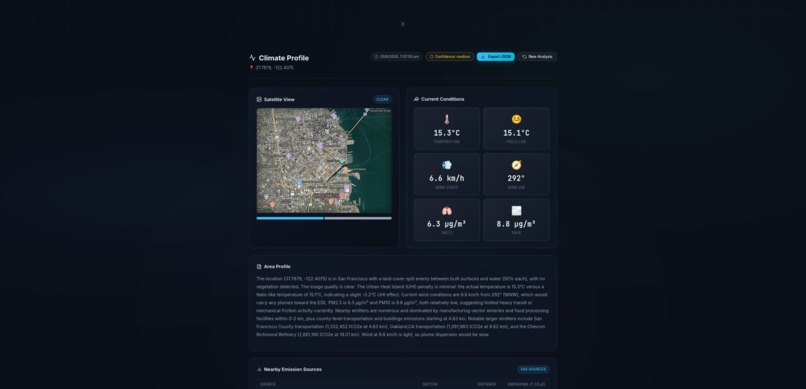Export the profile as JSON
Viewport: 806px width, 389px height.
coord(496,57)
